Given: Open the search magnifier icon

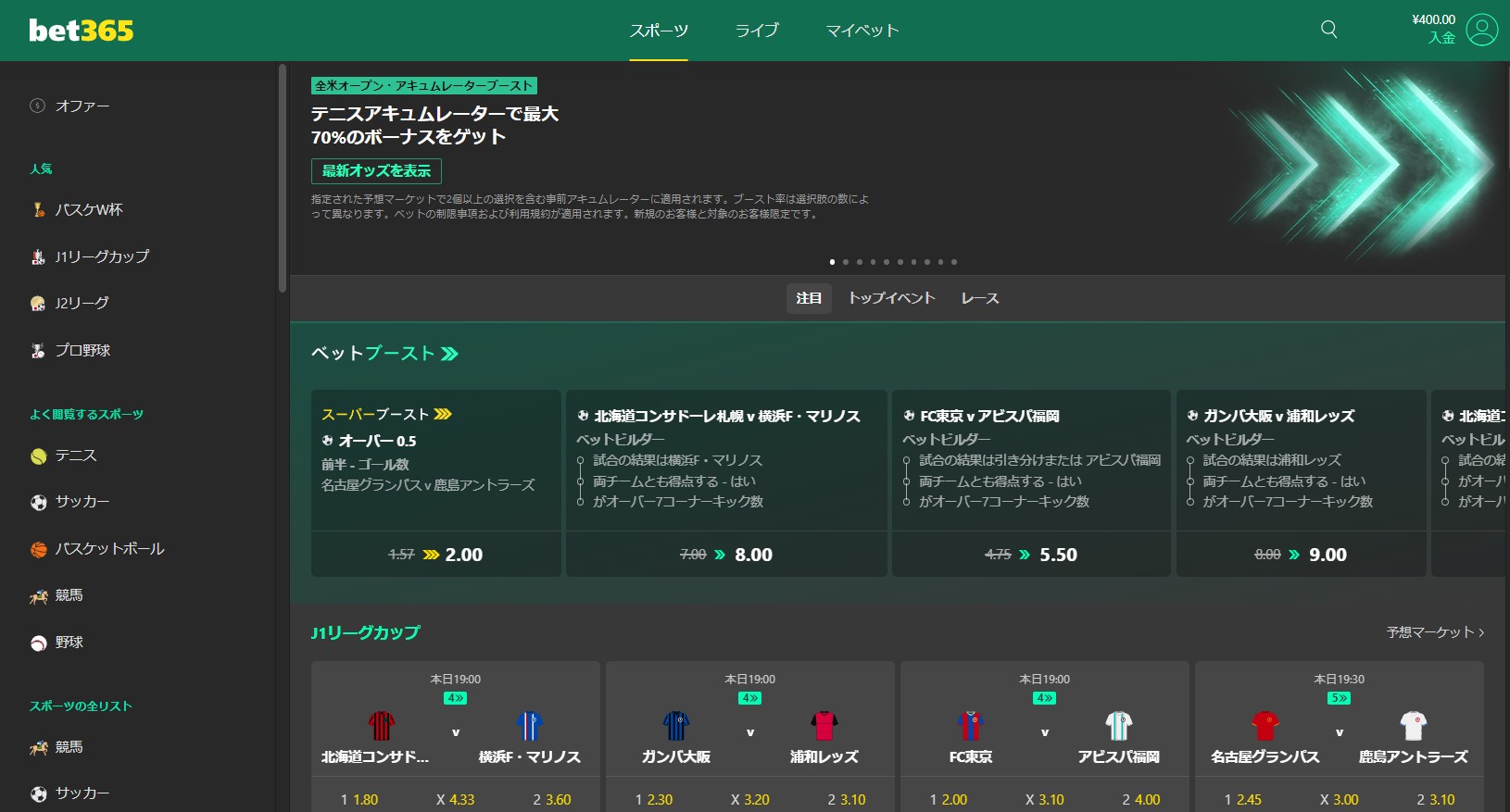Looking at the screenshot, I should [x=1328, y=30].
